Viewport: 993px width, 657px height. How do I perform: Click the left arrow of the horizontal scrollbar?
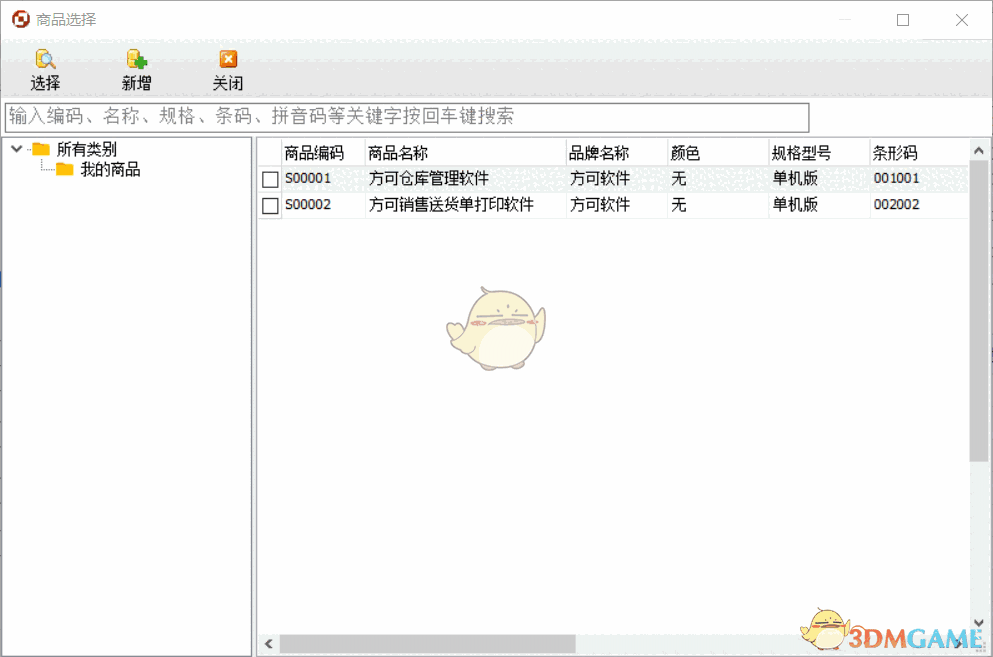267,644
